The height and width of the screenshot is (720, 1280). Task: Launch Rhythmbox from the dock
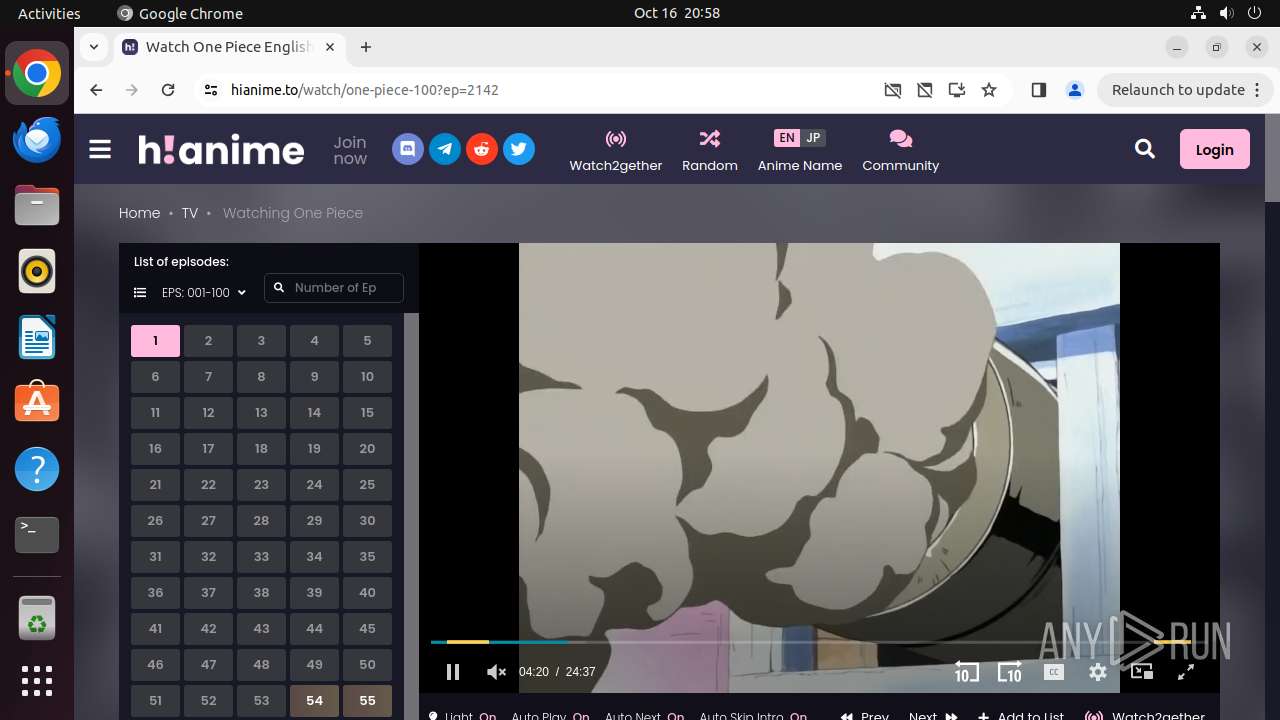click(37, 271)
